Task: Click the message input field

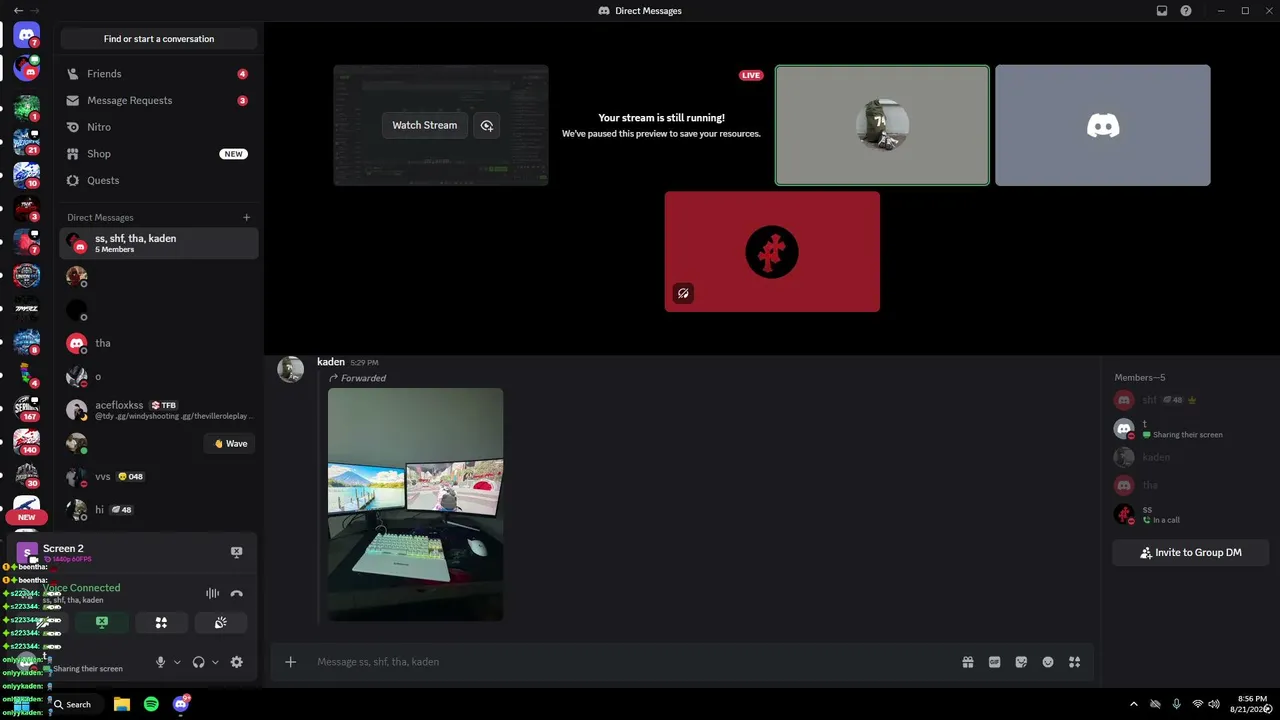Action: click(x=630, y=662)
